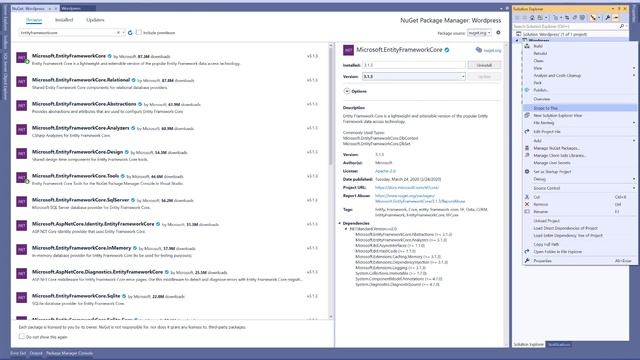The width and height of the screenshot is (640, 360).
Task: Switch to the Installed tab
Action: [64, 20]
